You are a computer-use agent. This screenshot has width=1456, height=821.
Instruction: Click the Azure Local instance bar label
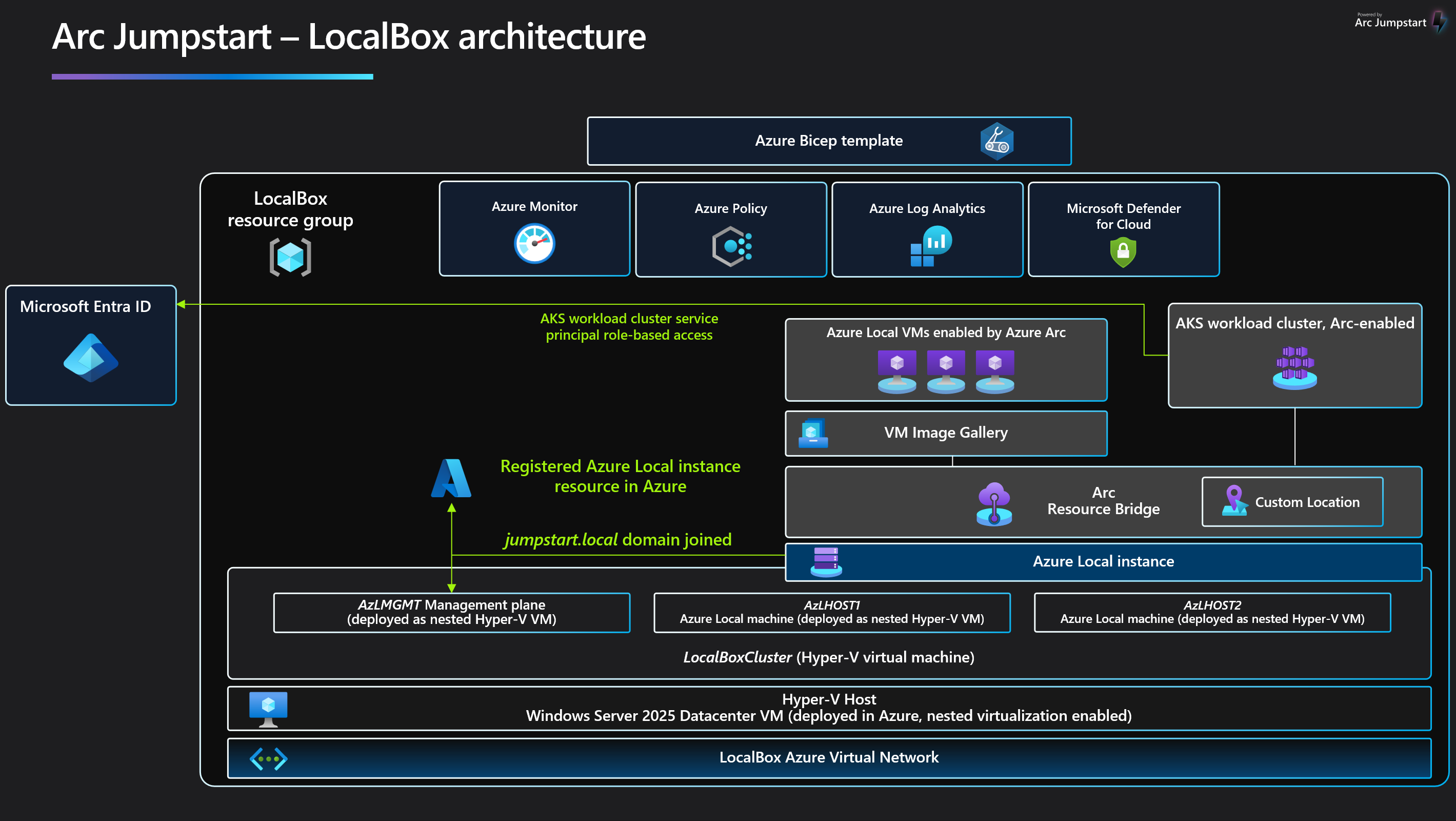coord(1103,561)
